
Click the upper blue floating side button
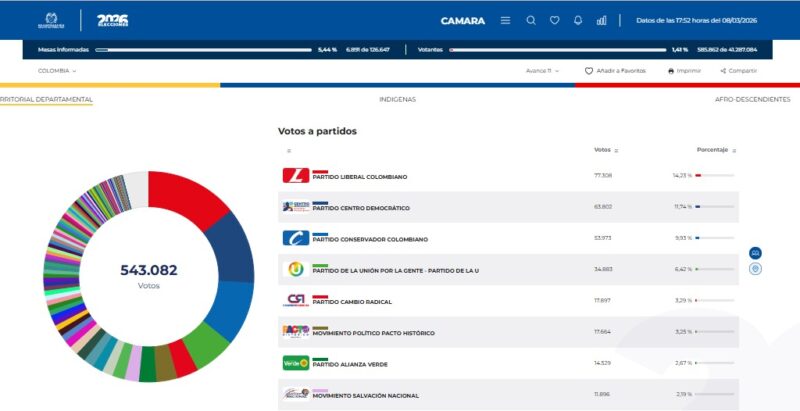pyautogui.click(x=755, y=253)
